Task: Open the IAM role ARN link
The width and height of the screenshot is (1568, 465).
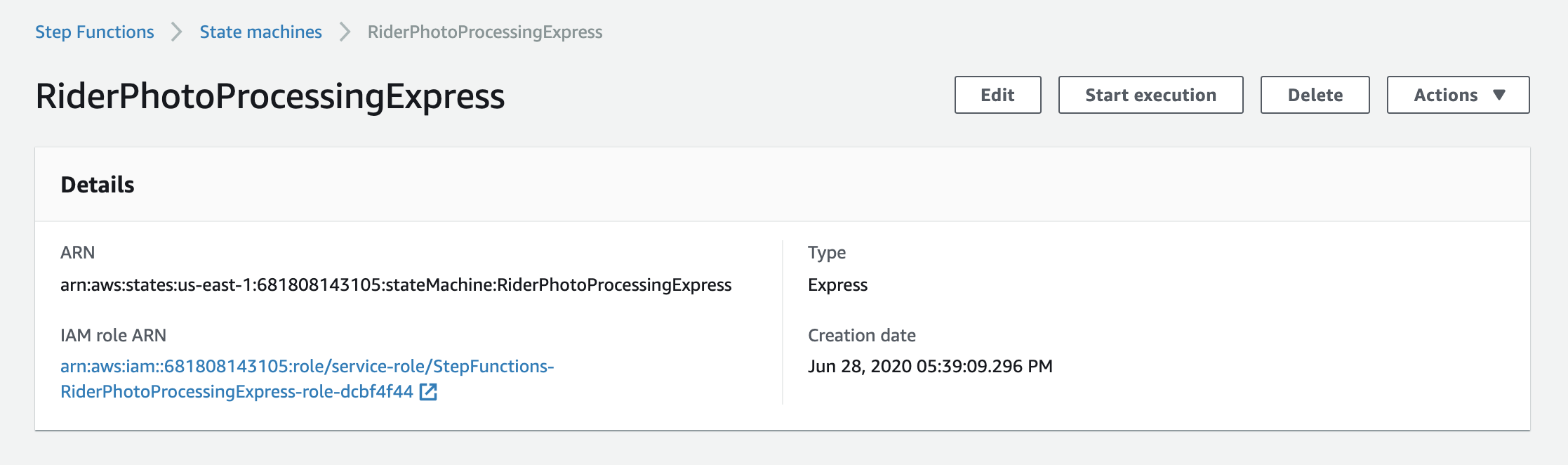Action: (307, 379)
